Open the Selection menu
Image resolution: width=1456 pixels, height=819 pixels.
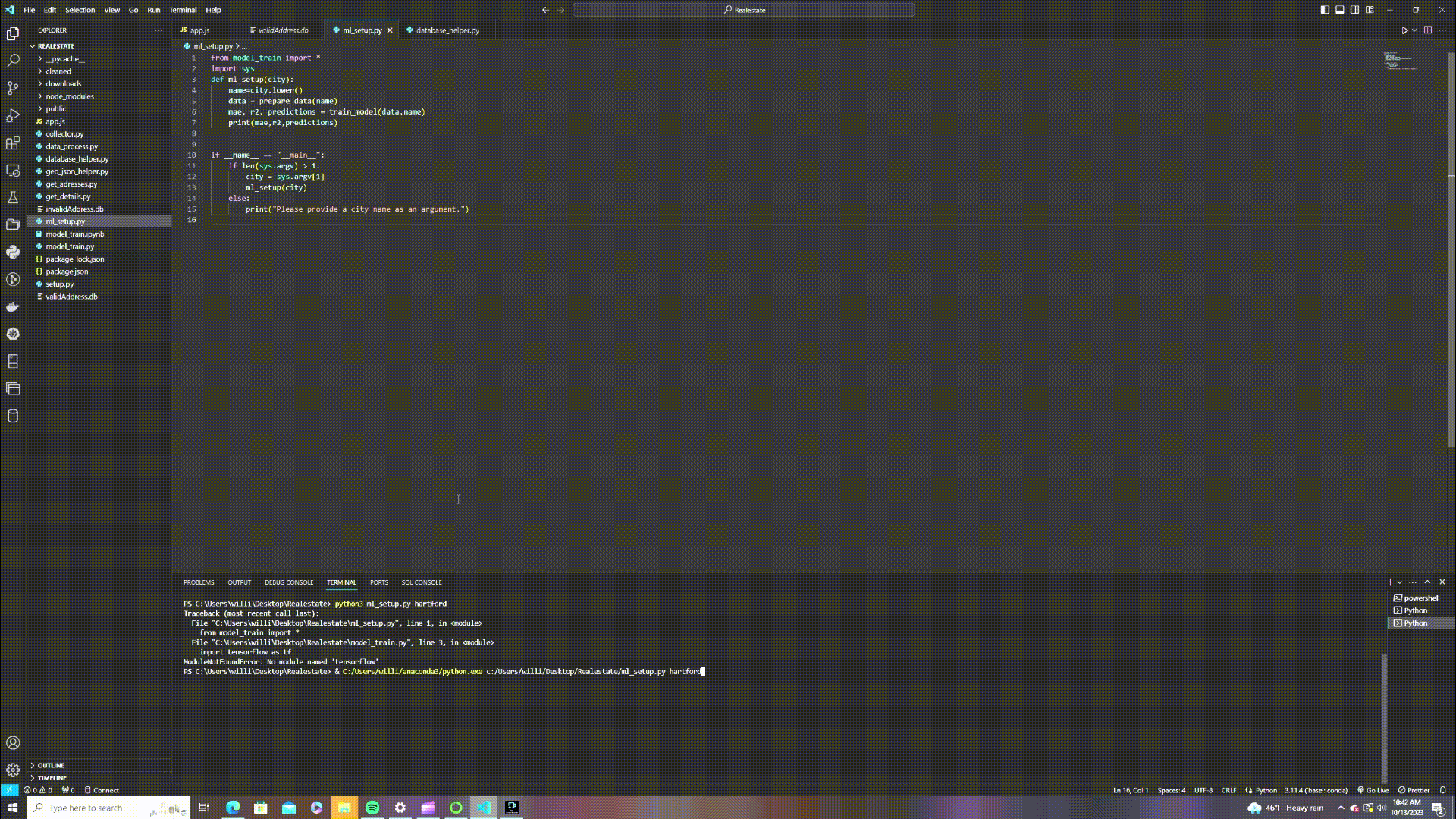pos(80,10)
